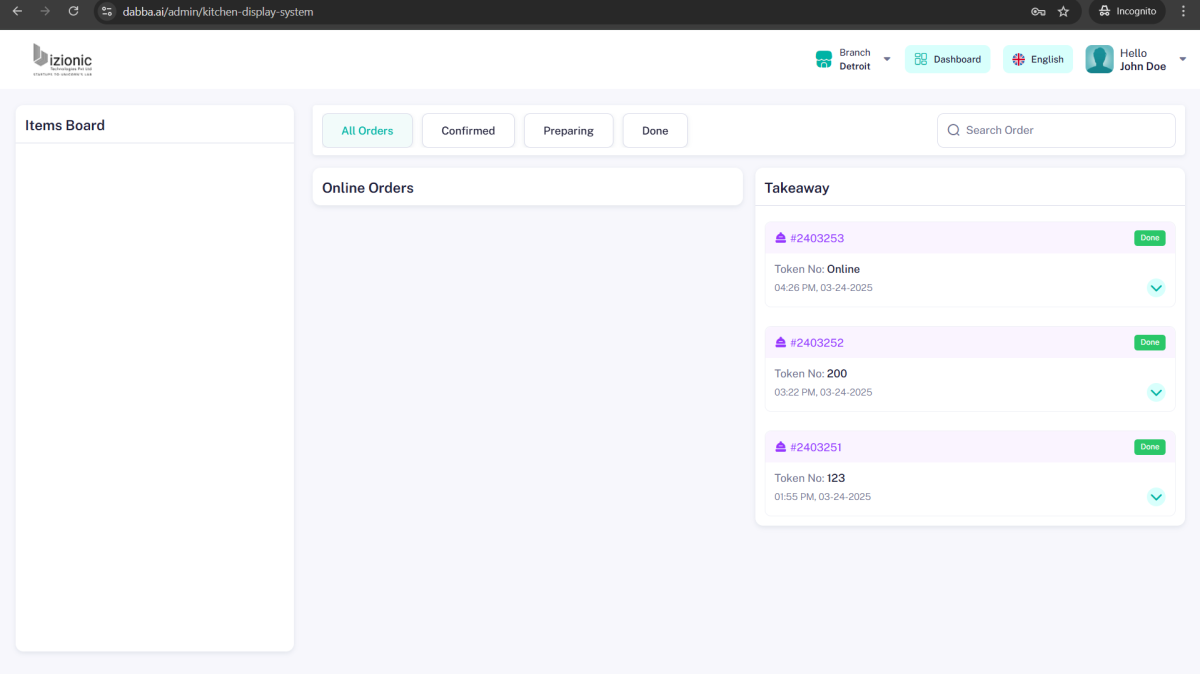Click the Search Order input field
The width and height of the screenshot is (1200, 674).
point(1056,130)
